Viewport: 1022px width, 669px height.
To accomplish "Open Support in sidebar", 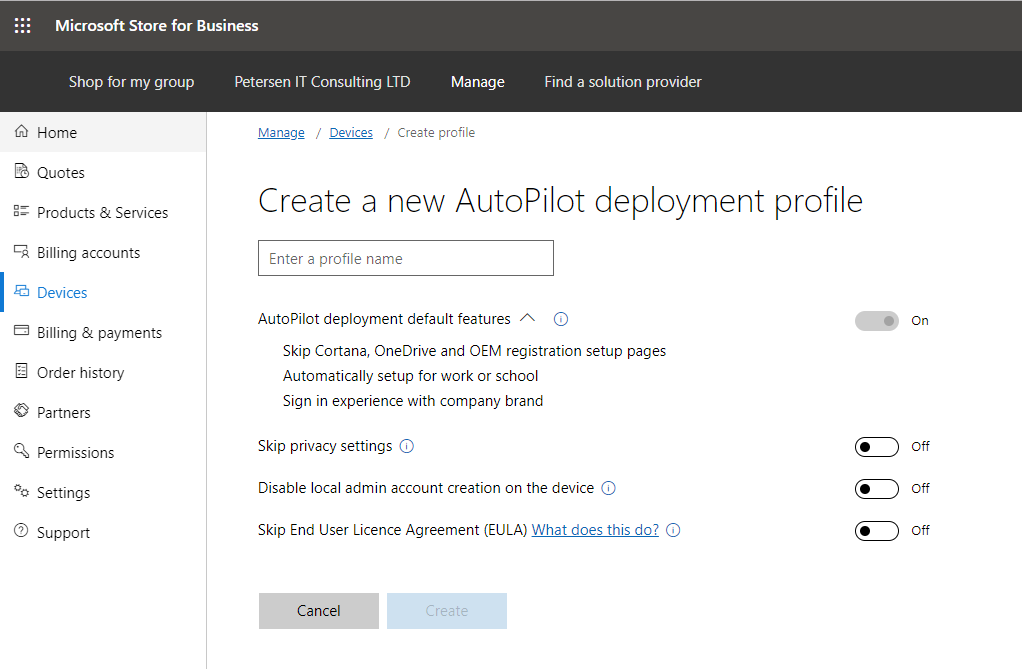I will click(103, 533).
